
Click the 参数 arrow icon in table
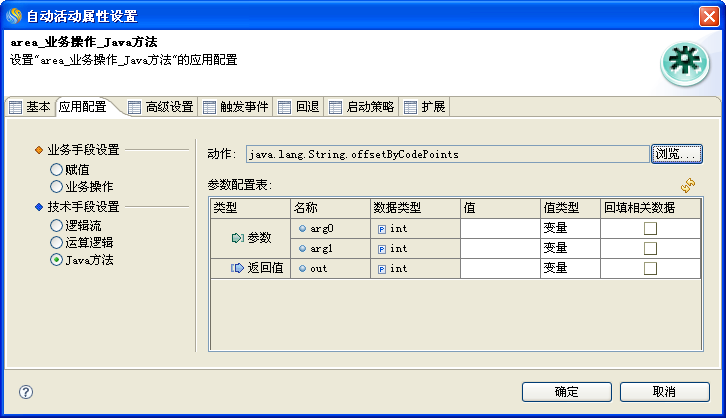tap(237, 238)
